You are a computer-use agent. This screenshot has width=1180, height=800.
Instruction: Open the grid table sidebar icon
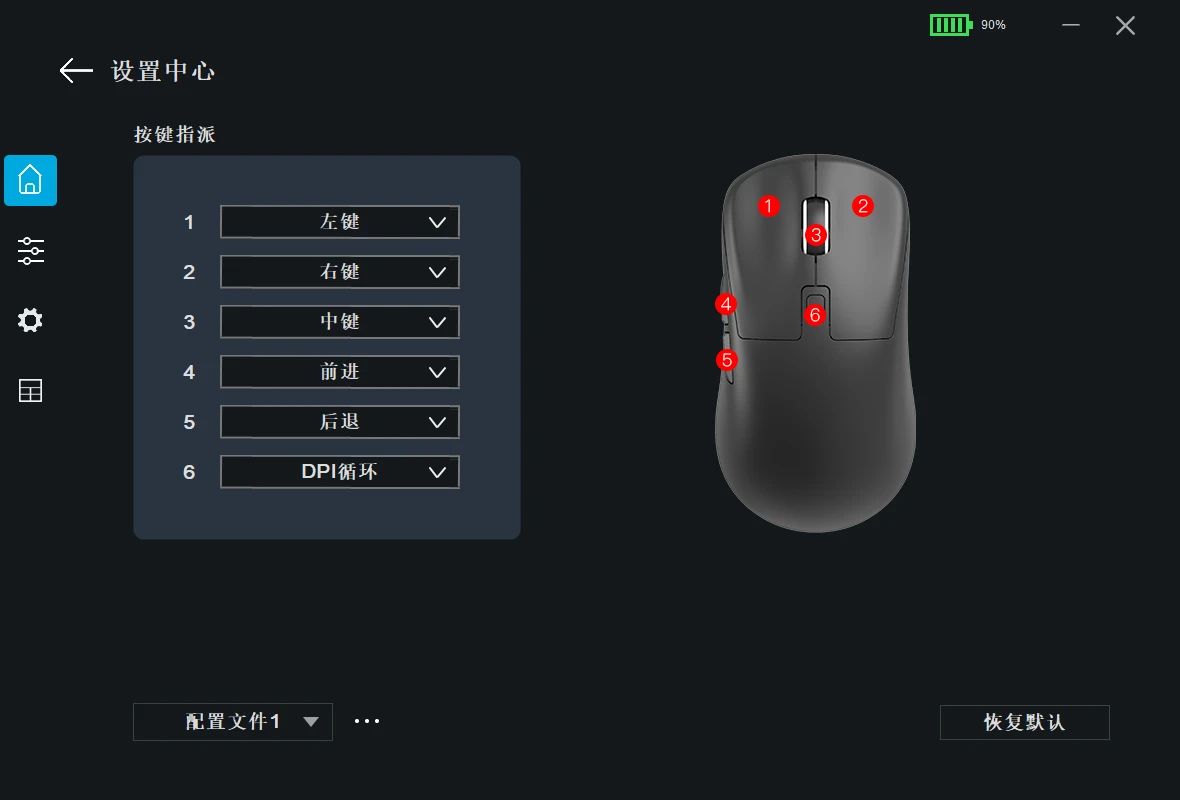click(30, 391)
